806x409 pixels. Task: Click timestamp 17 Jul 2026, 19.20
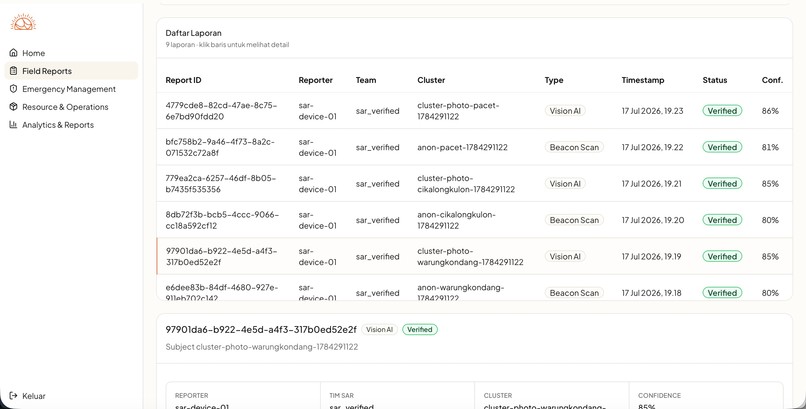pyautogui.click(x=653, y=220)
